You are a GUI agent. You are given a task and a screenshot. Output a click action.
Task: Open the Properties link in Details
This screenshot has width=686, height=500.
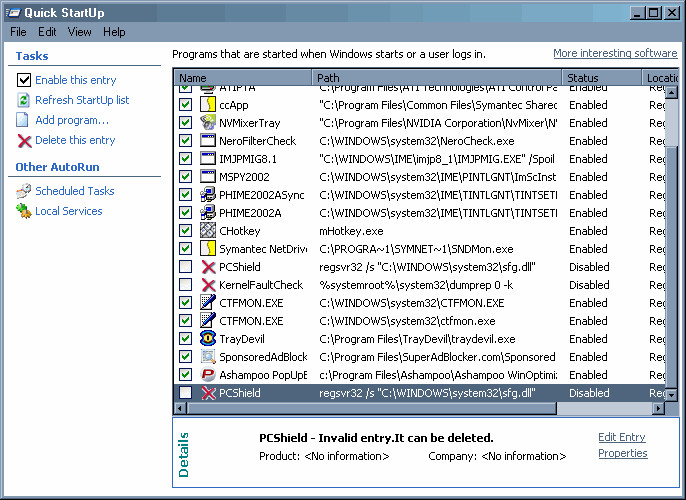(x=623, y=453)
